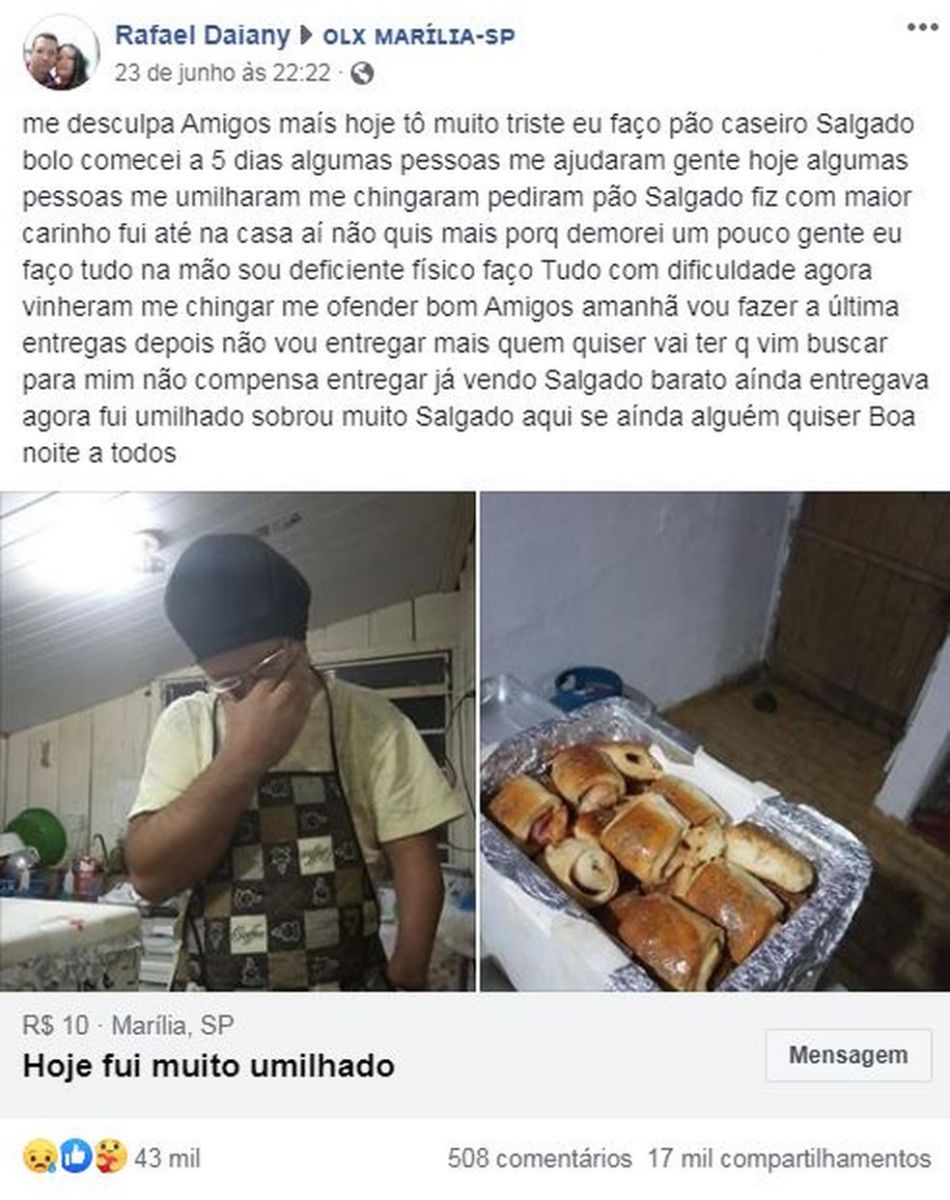Click the triangle arrow beside author name
Screen dimensions: 950x1200
coord(305,37)
